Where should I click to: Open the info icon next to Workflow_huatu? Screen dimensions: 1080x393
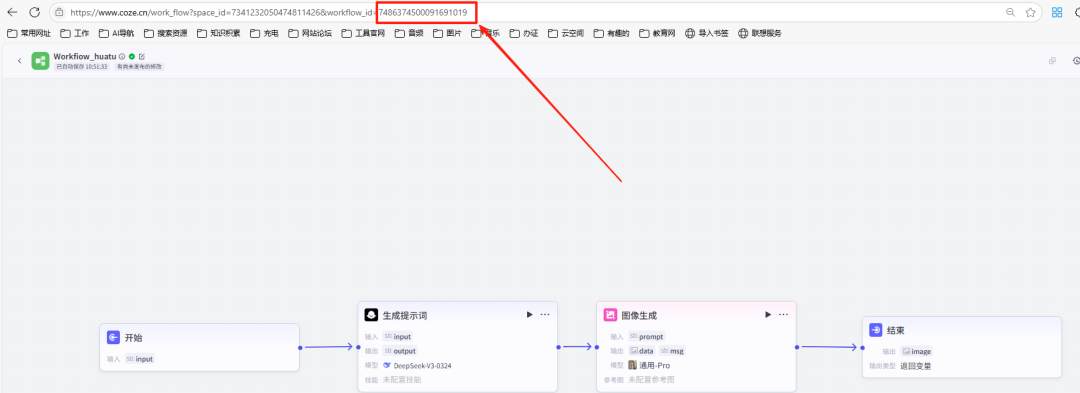point(122,56)
